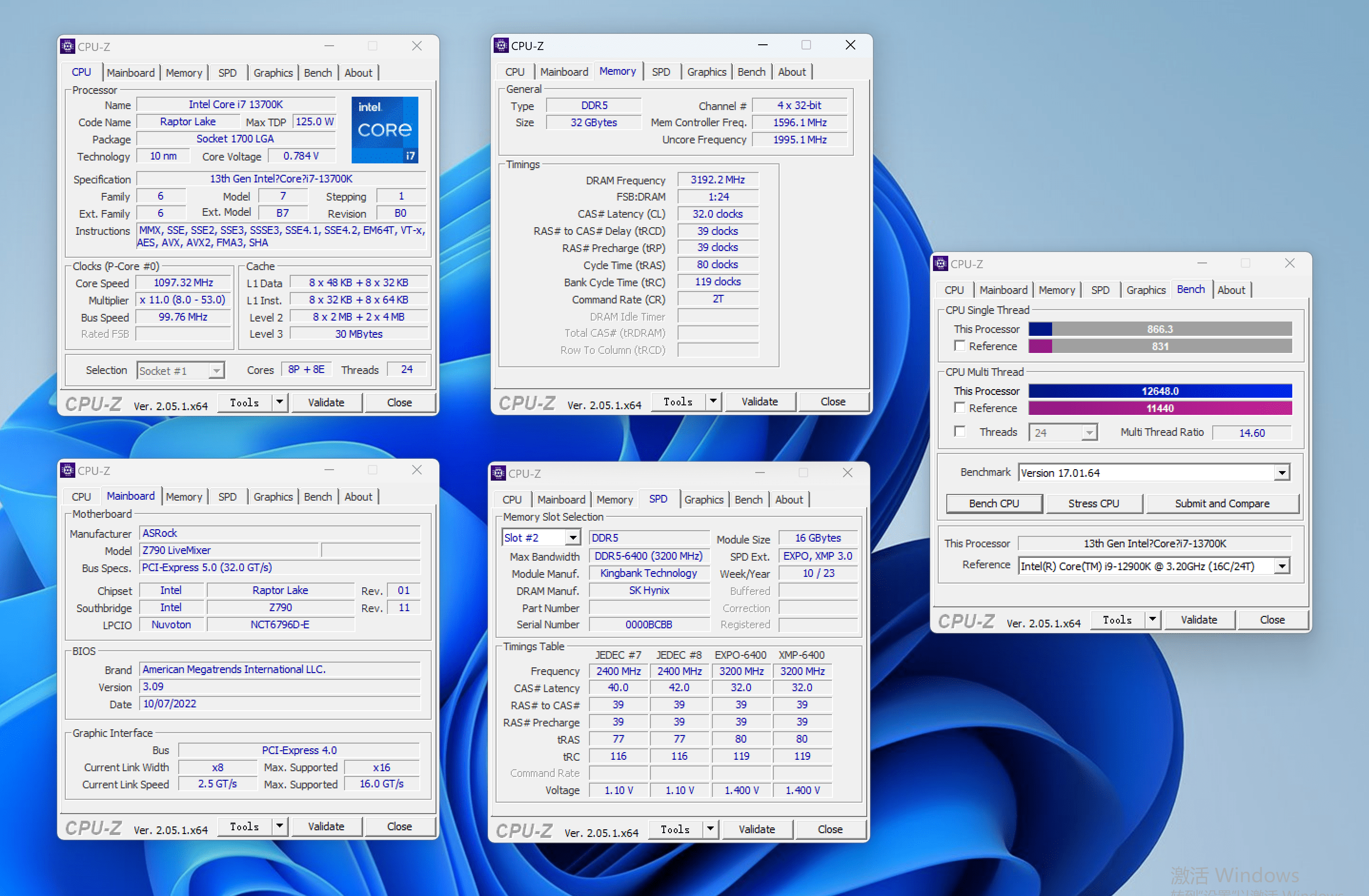This screenshot has height=896, width=1369.
Task: Click Validate in the CPU window
Action: click(x=326, y=402)
